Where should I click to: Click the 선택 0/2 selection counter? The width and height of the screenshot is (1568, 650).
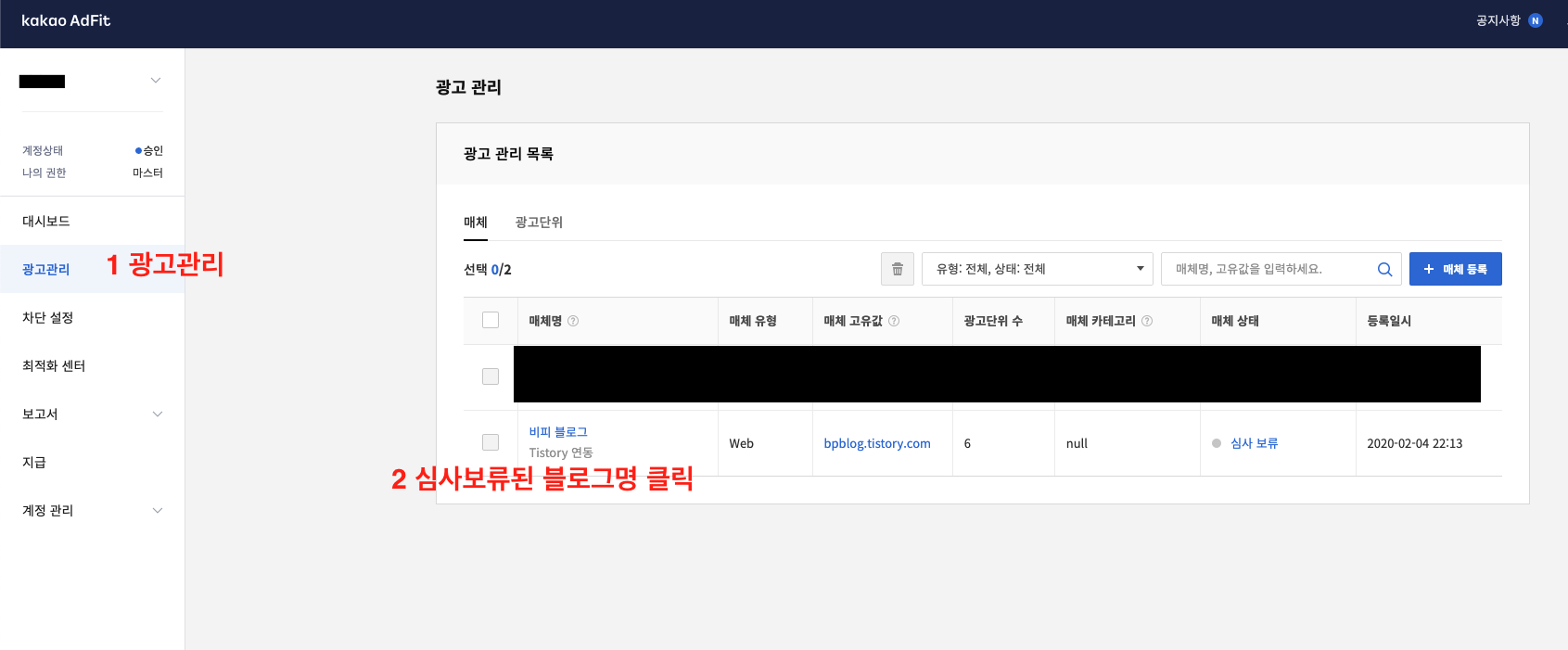[488, 269]
